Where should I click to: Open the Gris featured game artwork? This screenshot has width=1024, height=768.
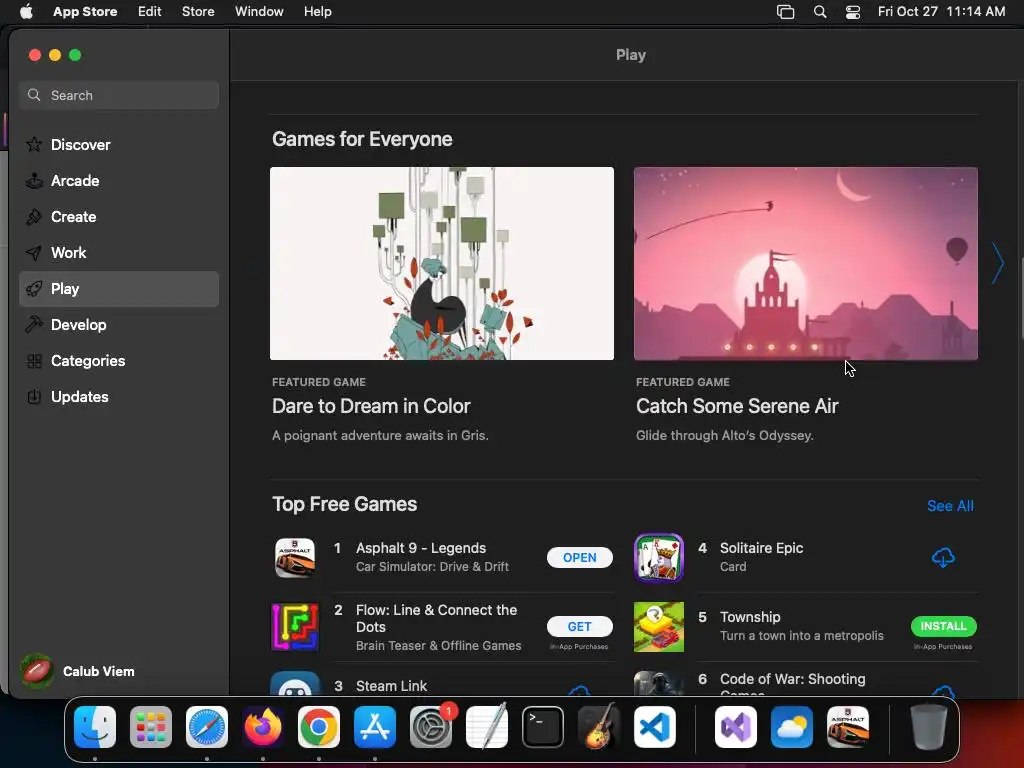click(442, 263)
